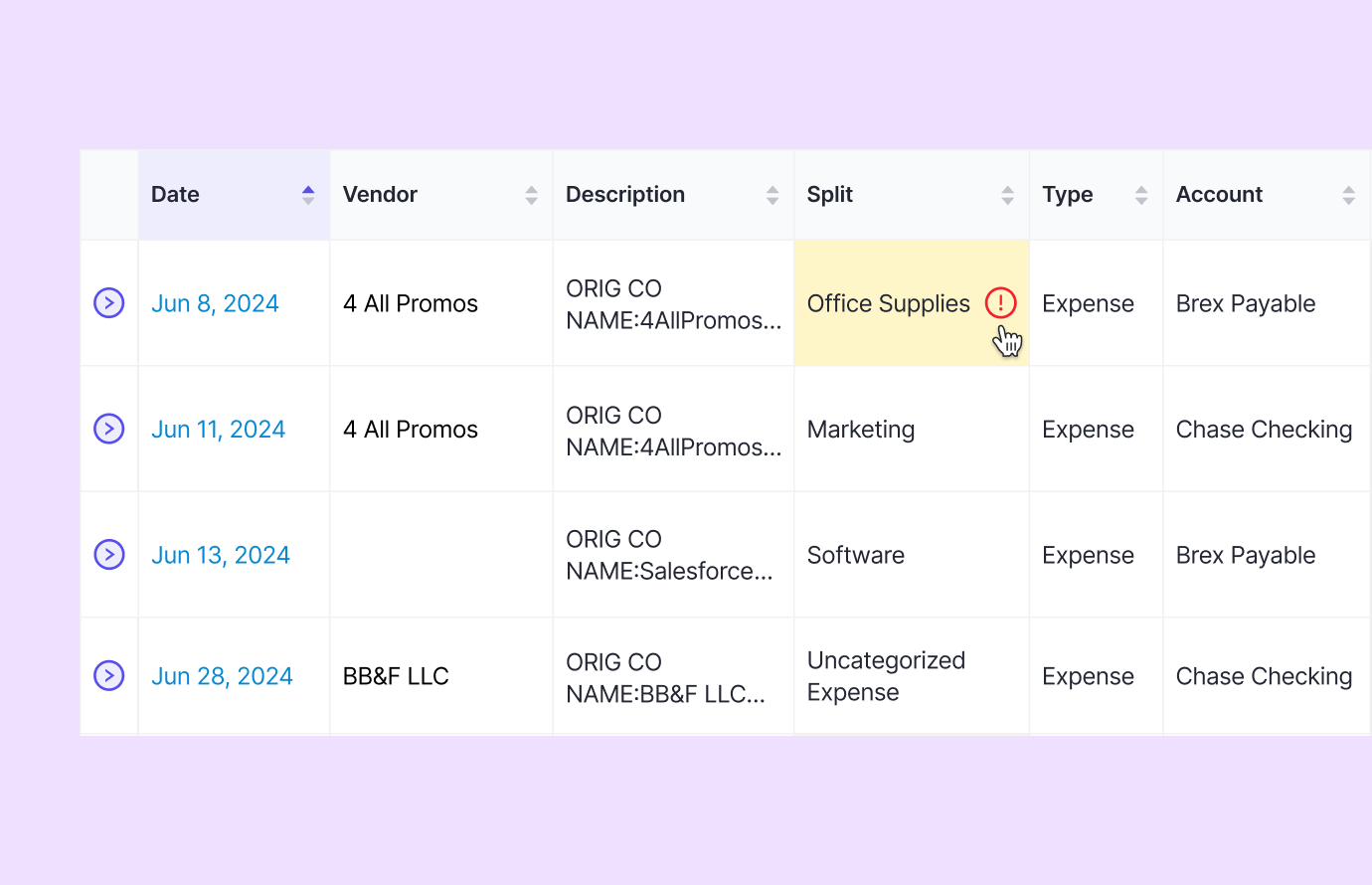Open the Jun 28, 2024 transaction link

pyautogui.click(x=222, y=675)
